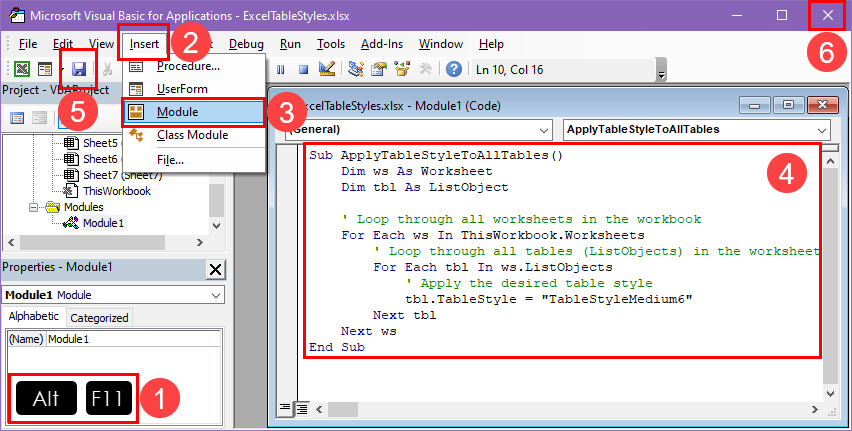The height and width of the screenshot is (431, 852).
Task: Open the Module1 Module properties dropdown
Action: pos(216,295)
